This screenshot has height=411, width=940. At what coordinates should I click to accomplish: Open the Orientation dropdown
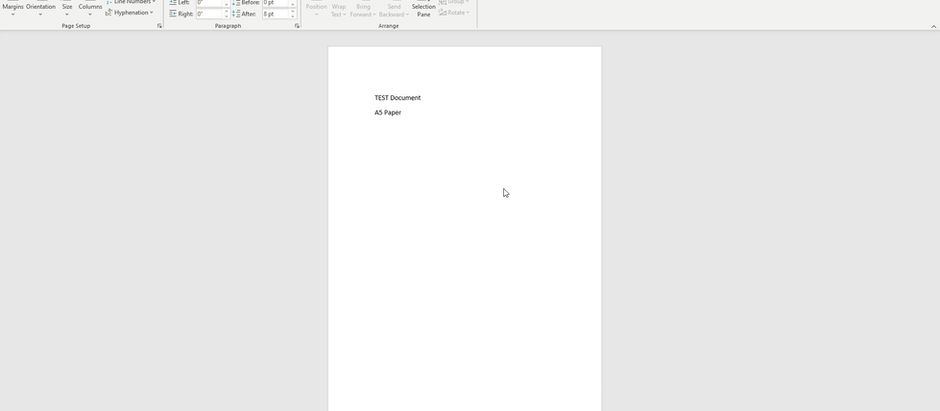pos(41,8)
